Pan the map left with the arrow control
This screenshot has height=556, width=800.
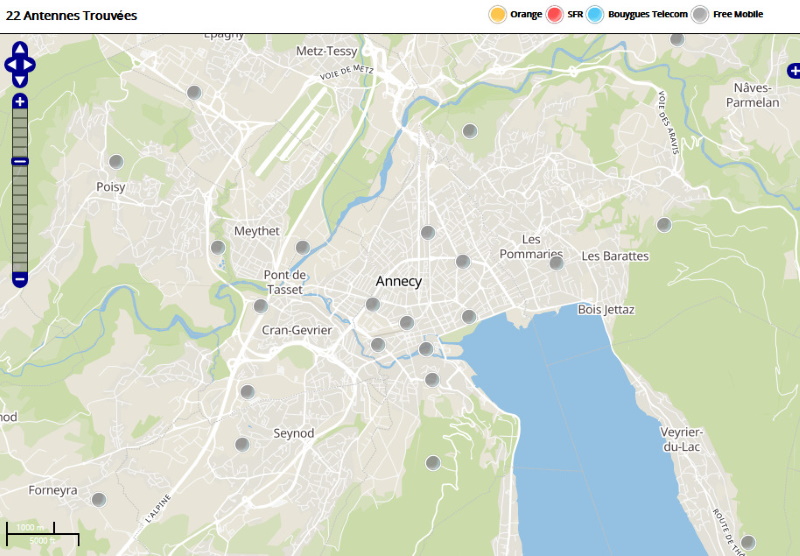10,65
